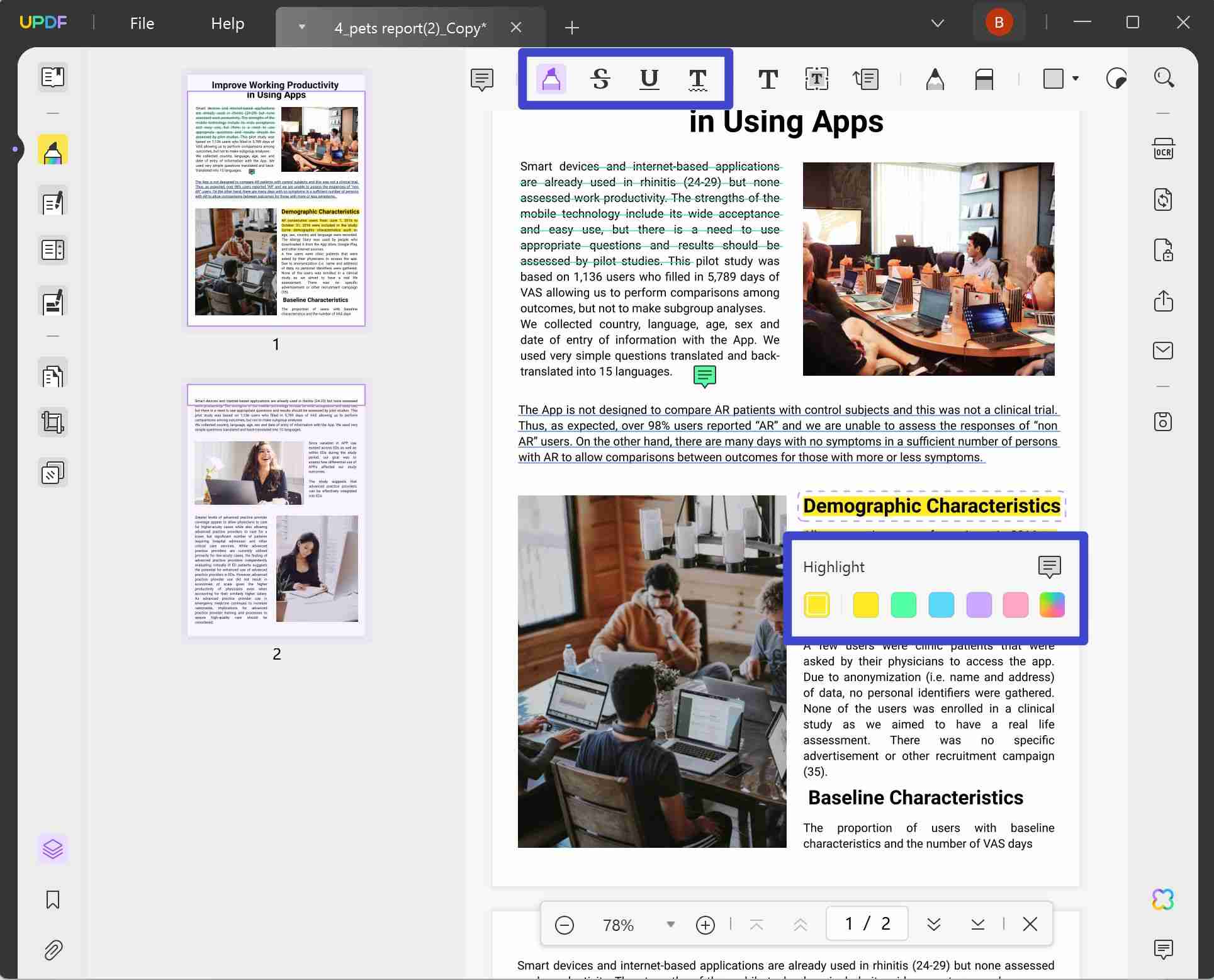Open the zoom percentage dropdown

click(x=670, y=924)
